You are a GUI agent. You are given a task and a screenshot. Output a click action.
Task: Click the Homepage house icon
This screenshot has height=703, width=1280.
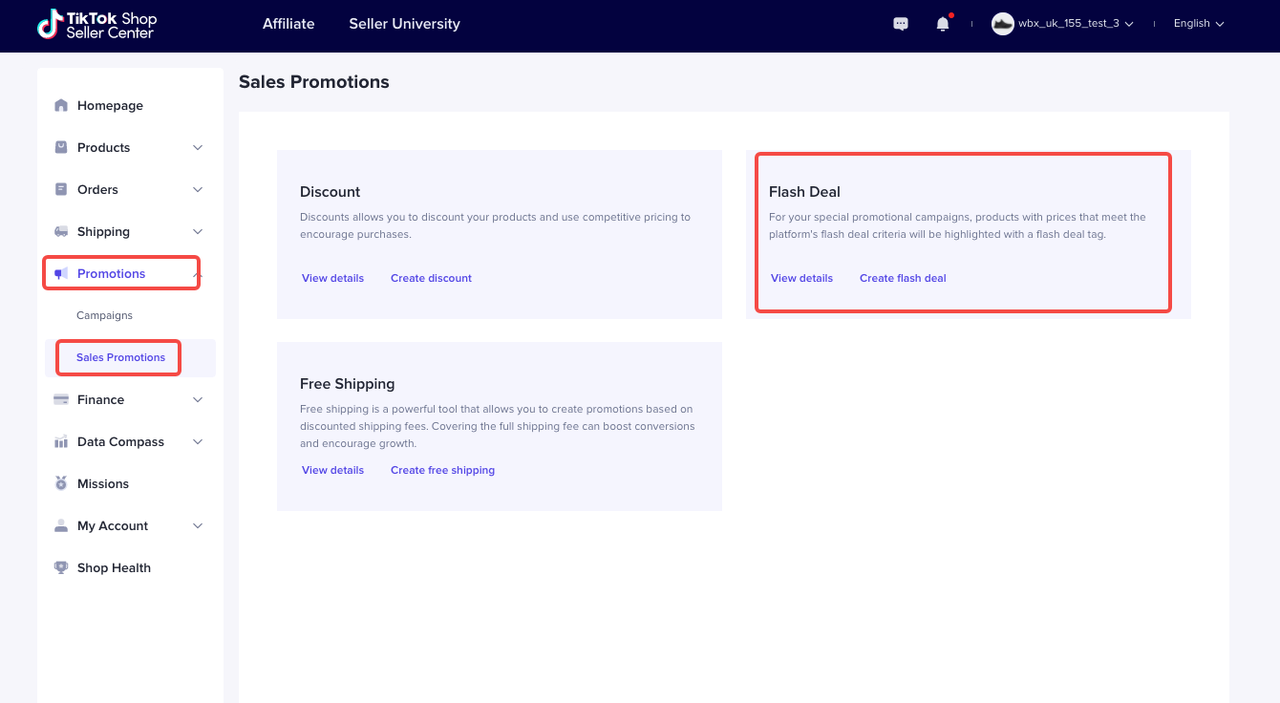point(61,106)
